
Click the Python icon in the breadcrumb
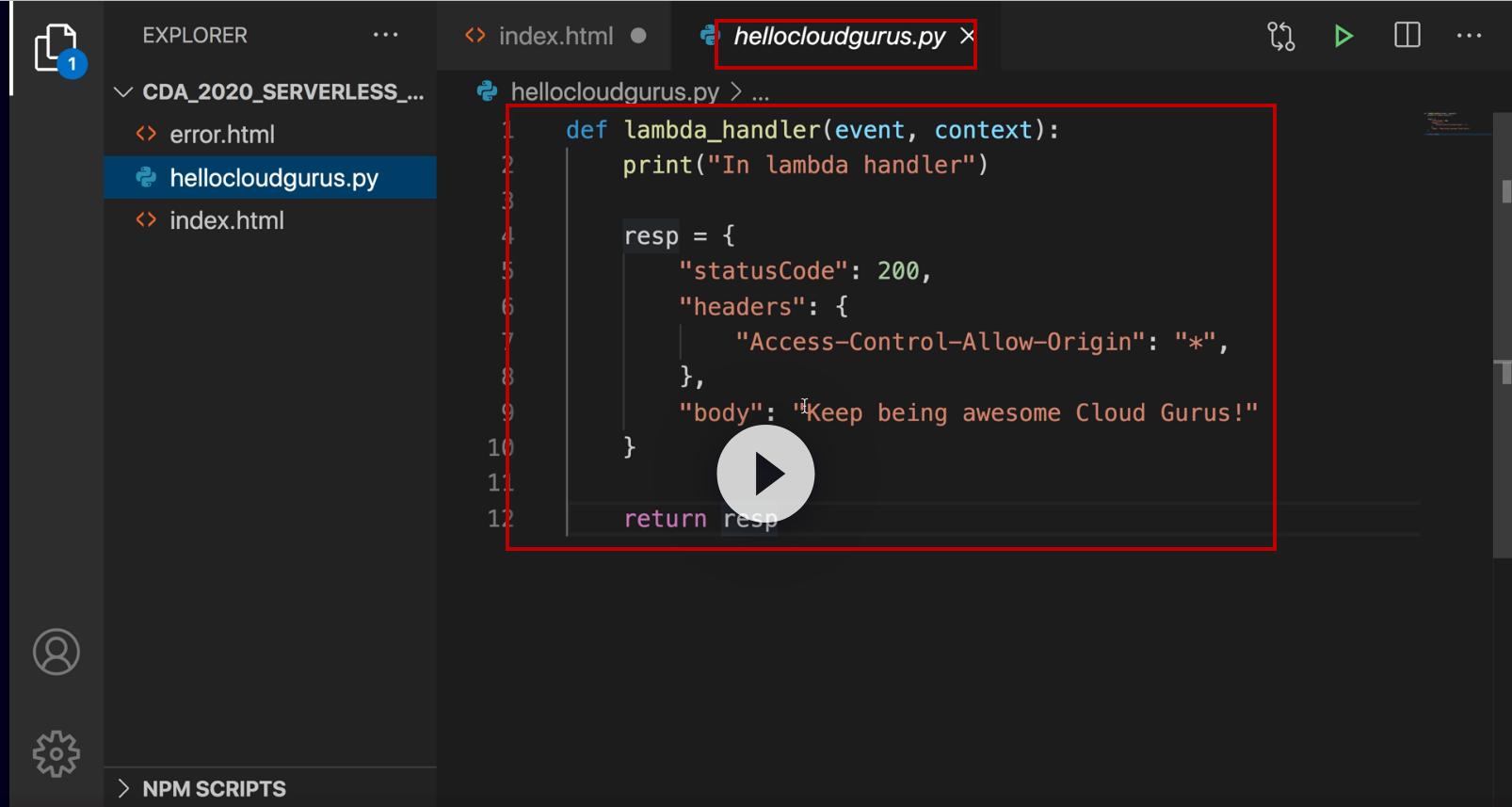488,91
